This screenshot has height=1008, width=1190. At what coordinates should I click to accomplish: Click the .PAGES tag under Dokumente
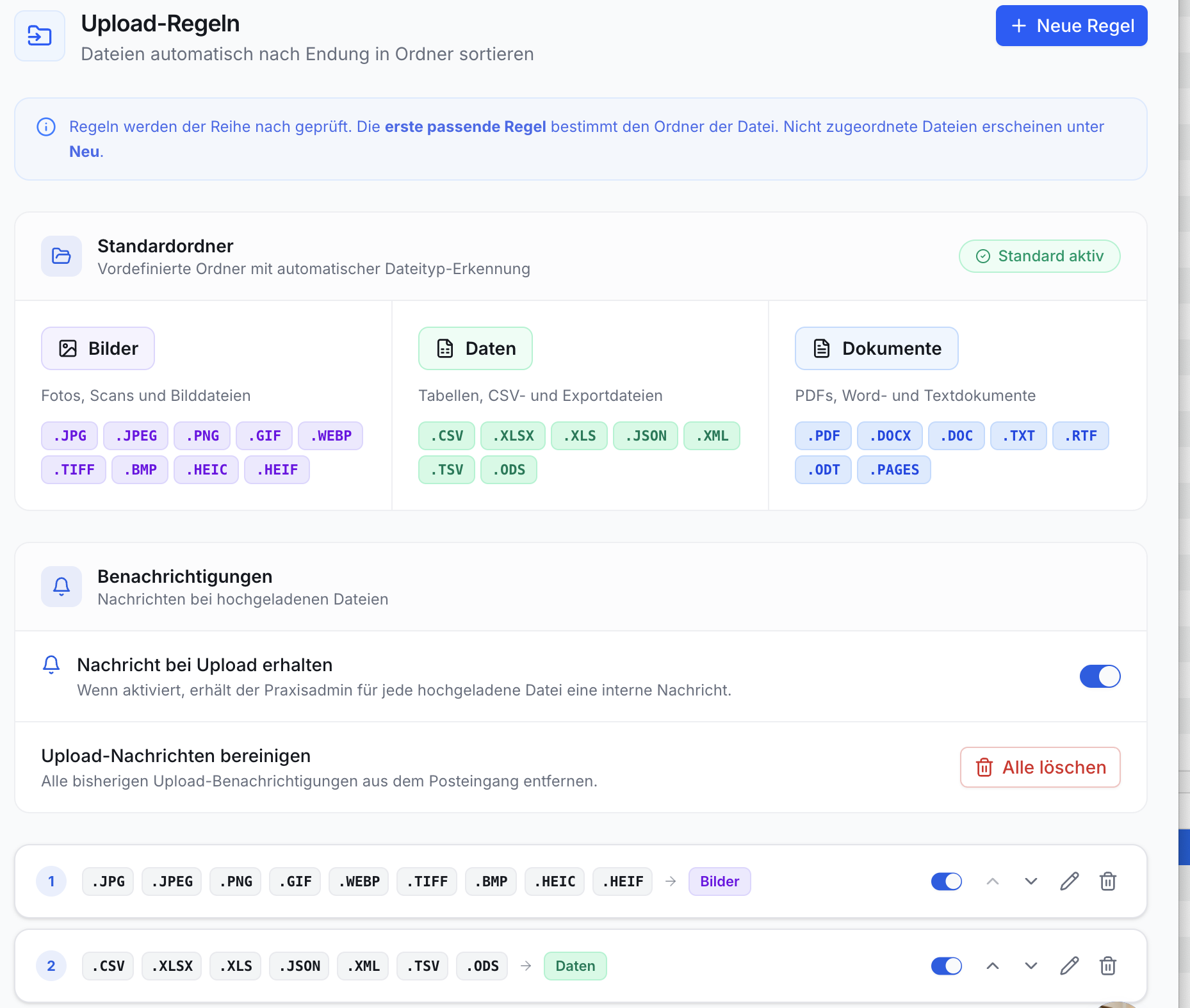point(894,469)
